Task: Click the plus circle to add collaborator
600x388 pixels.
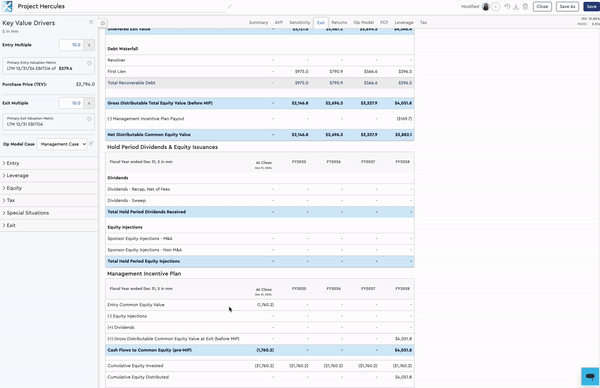Action: pyautogui.click(x=496, y=7)
